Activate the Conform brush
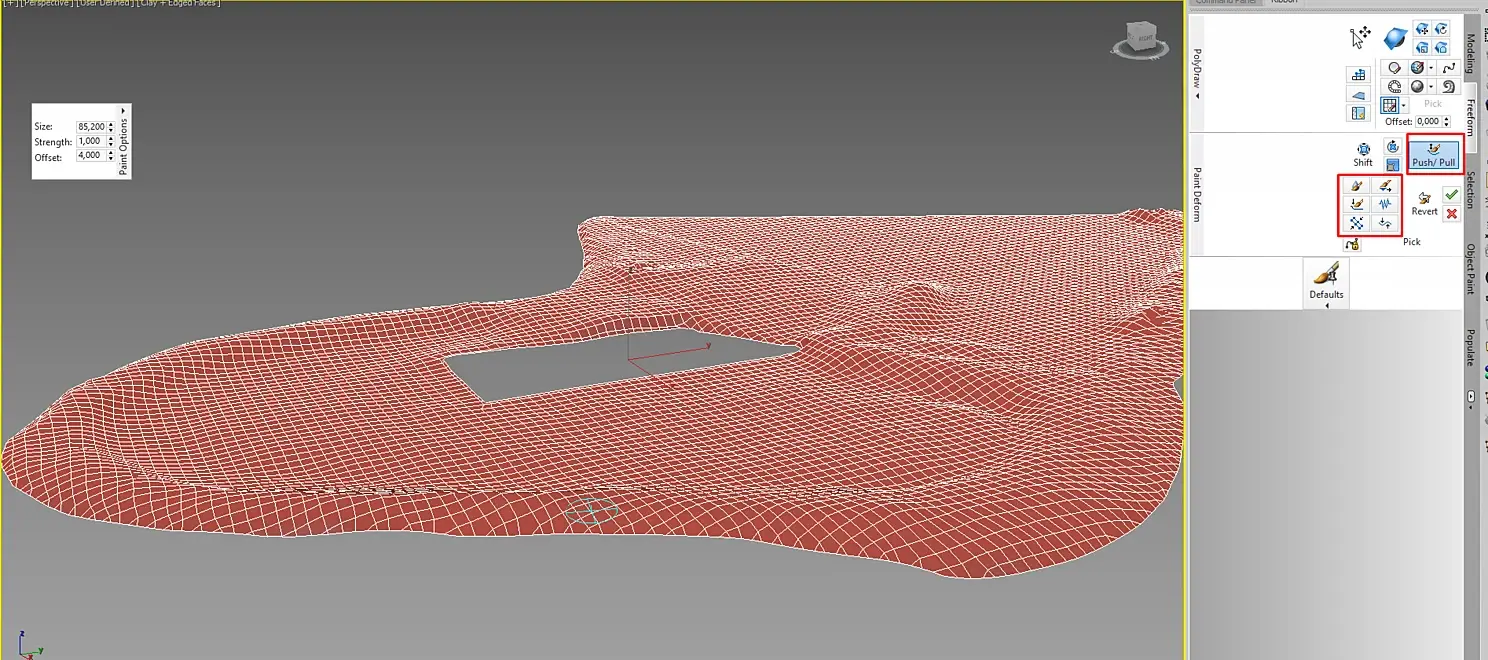Screen dimensions: 1488x660 coord(1395,39)
